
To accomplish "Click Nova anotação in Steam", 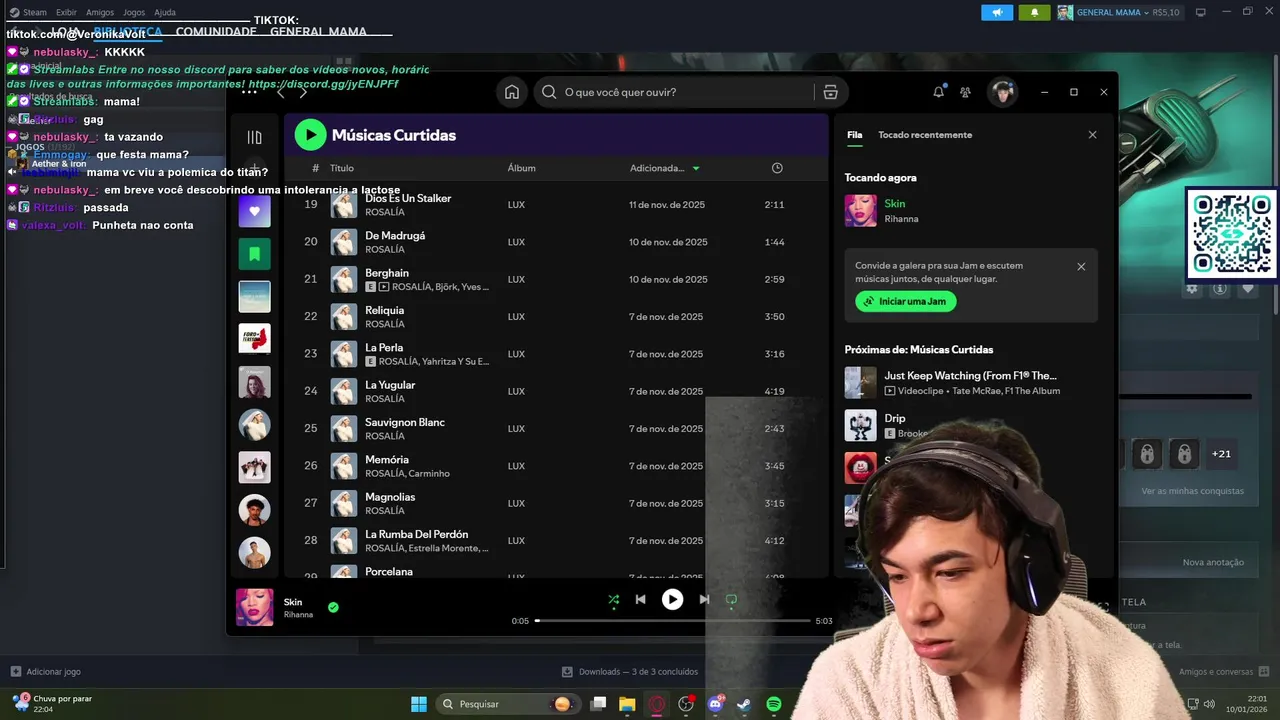I will click(1213, 563).
